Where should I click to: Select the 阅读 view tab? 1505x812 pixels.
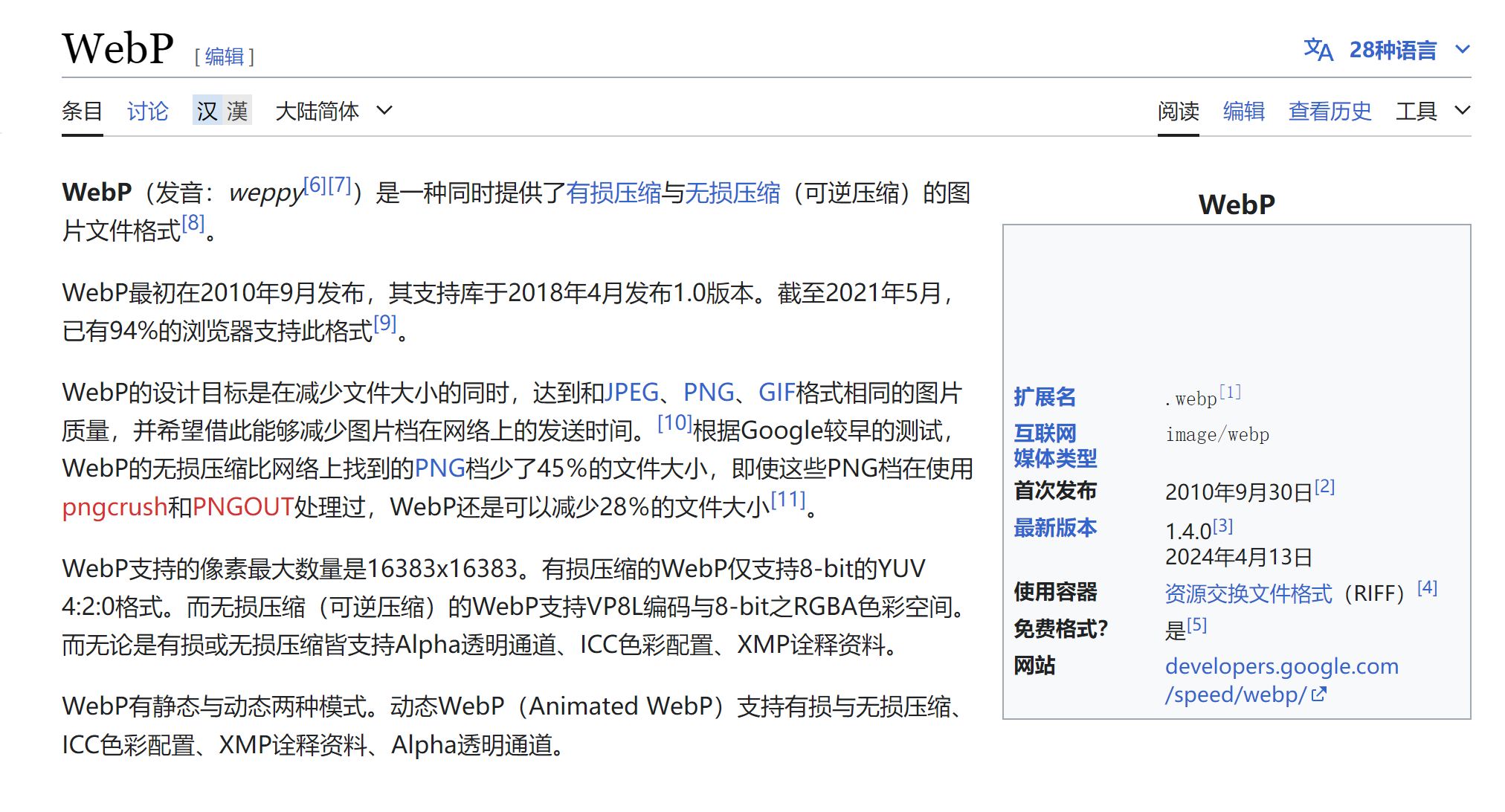coord(1178,112)
